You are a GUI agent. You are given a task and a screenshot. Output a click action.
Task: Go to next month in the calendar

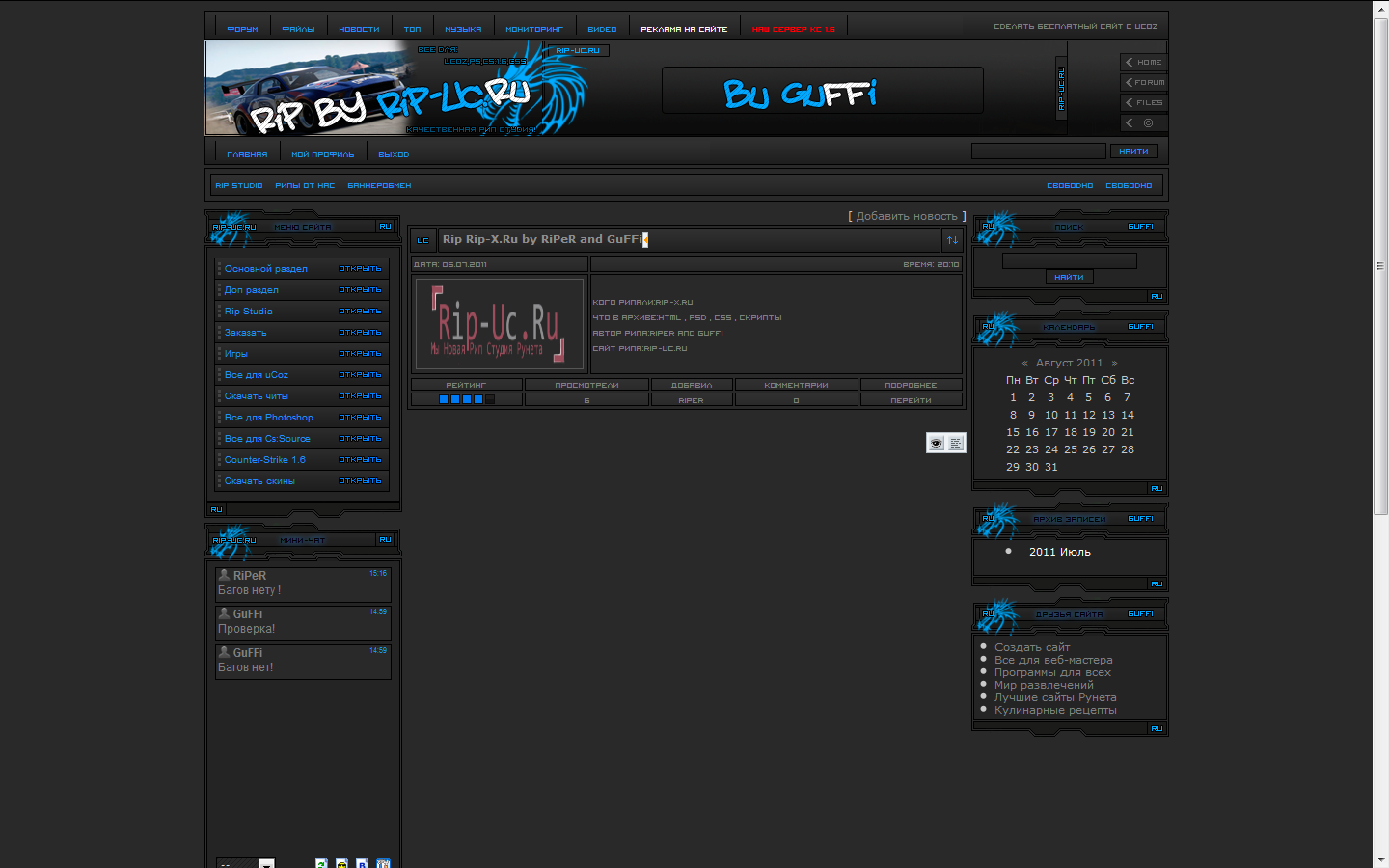[x=1114, y=364]
